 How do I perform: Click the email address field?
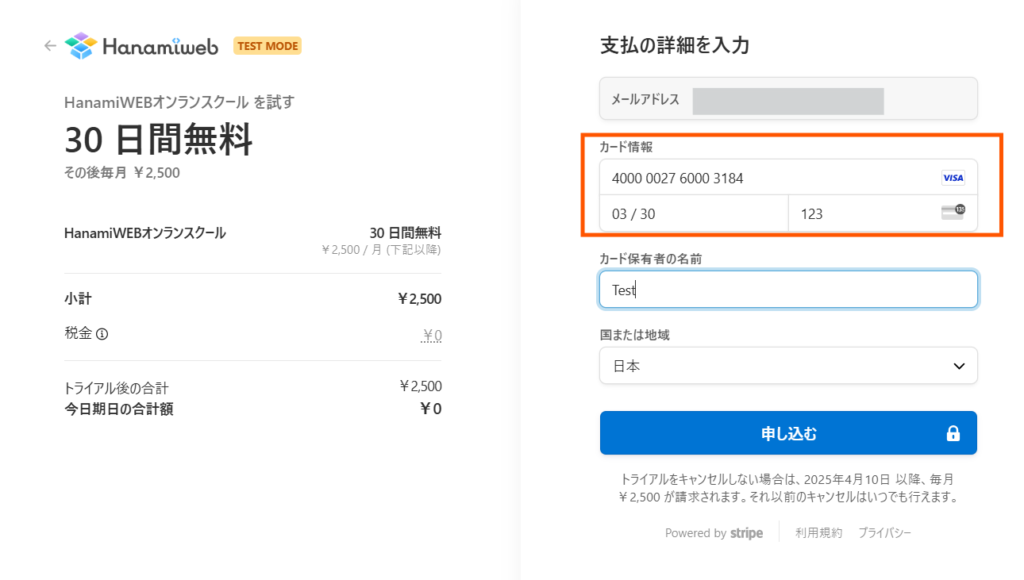[x=788, y=100]
